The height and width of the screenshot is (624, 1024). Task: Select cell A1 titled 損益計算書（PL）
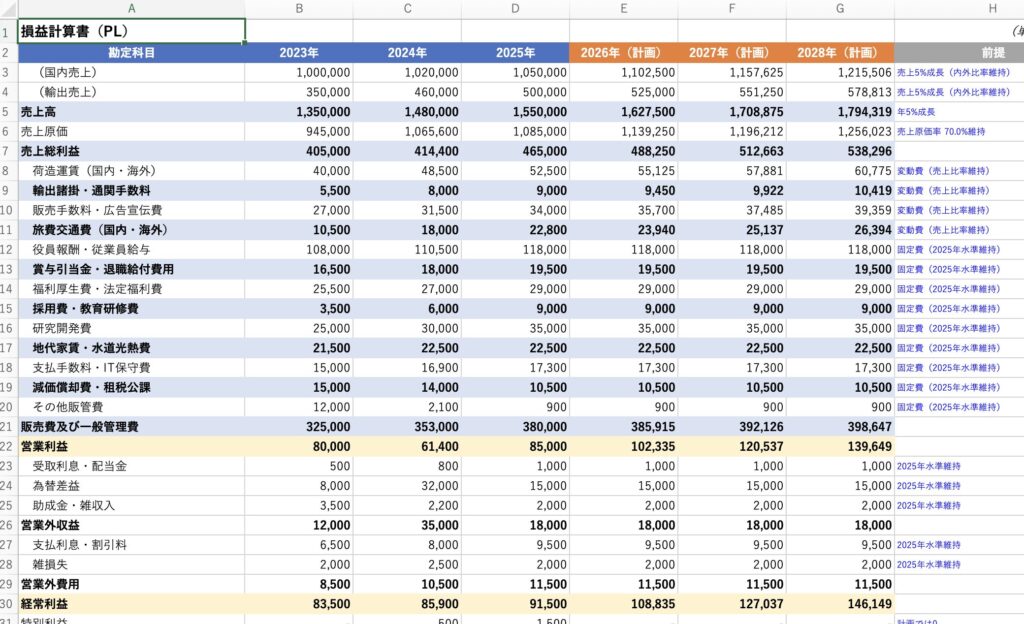(x=131, y=31)
